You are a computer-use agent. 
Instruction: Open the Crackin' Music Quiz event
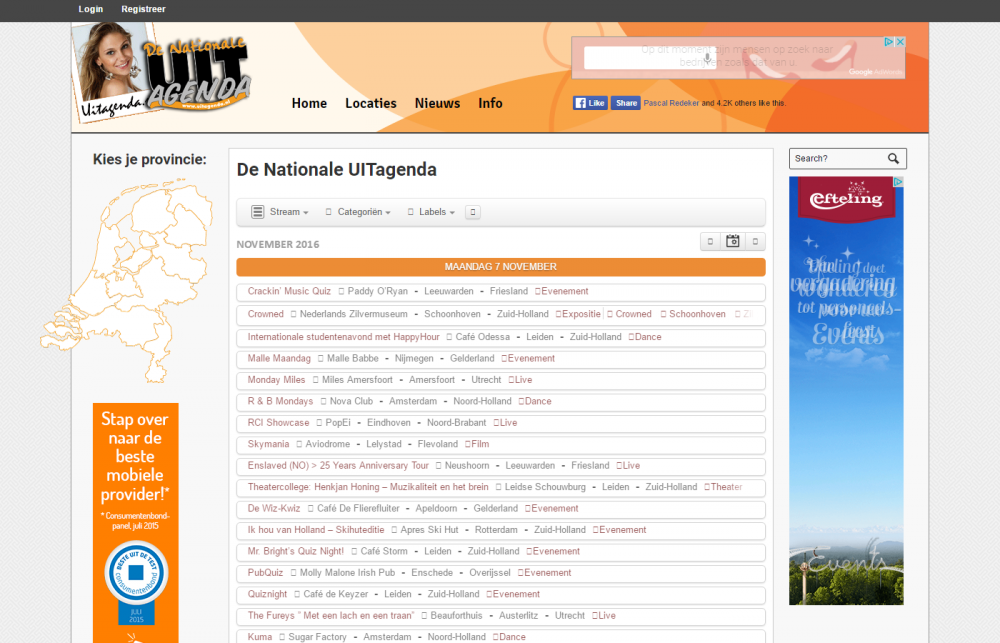click(289, 291)
